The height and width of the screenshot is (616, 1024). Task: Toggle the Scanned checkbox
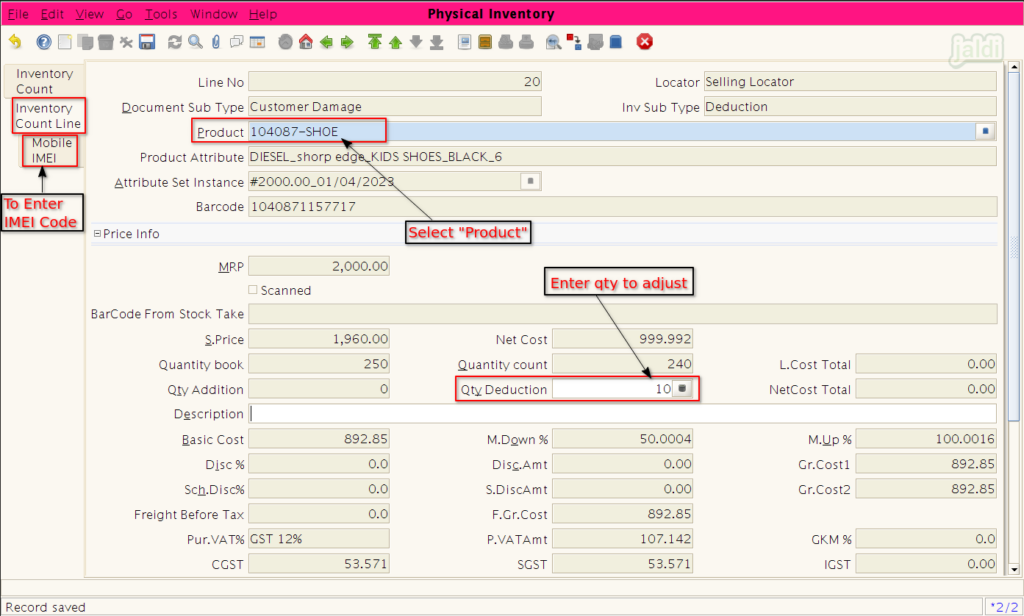[253, 290]
